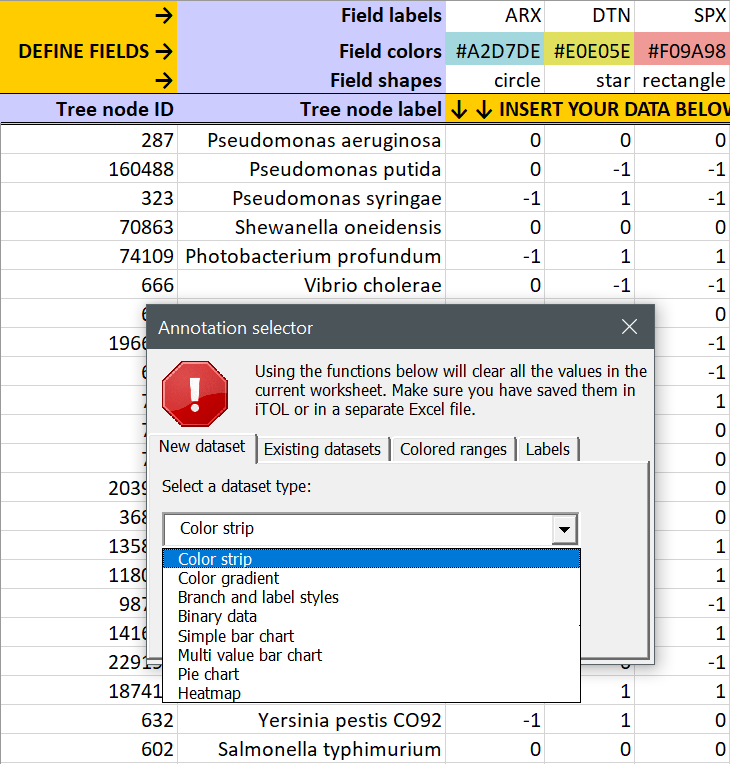Select Color strip from the list
This screenshot has width=730, height=764.
[x=215, y=559]
